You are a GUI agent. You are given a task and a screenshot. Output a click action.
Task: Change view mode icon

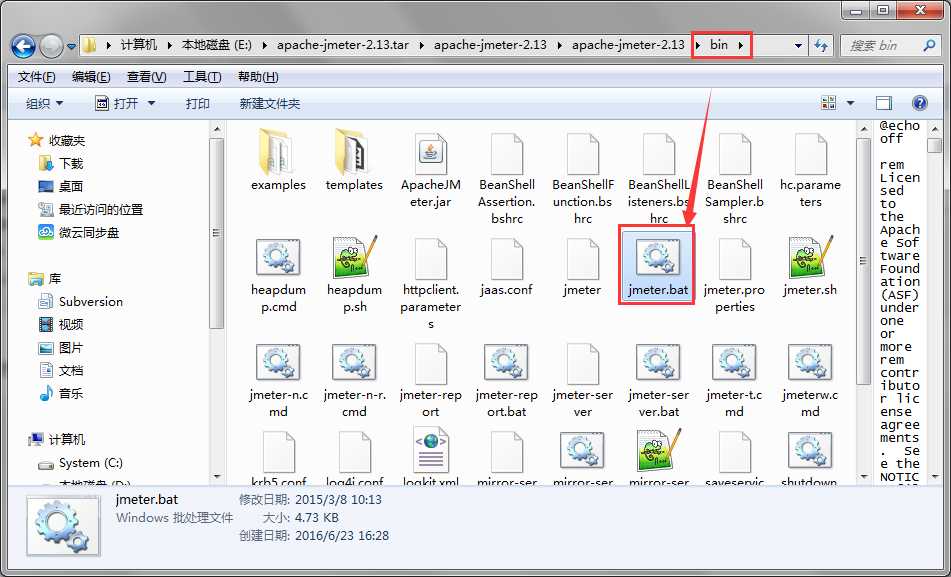click(x=828, y=103)
